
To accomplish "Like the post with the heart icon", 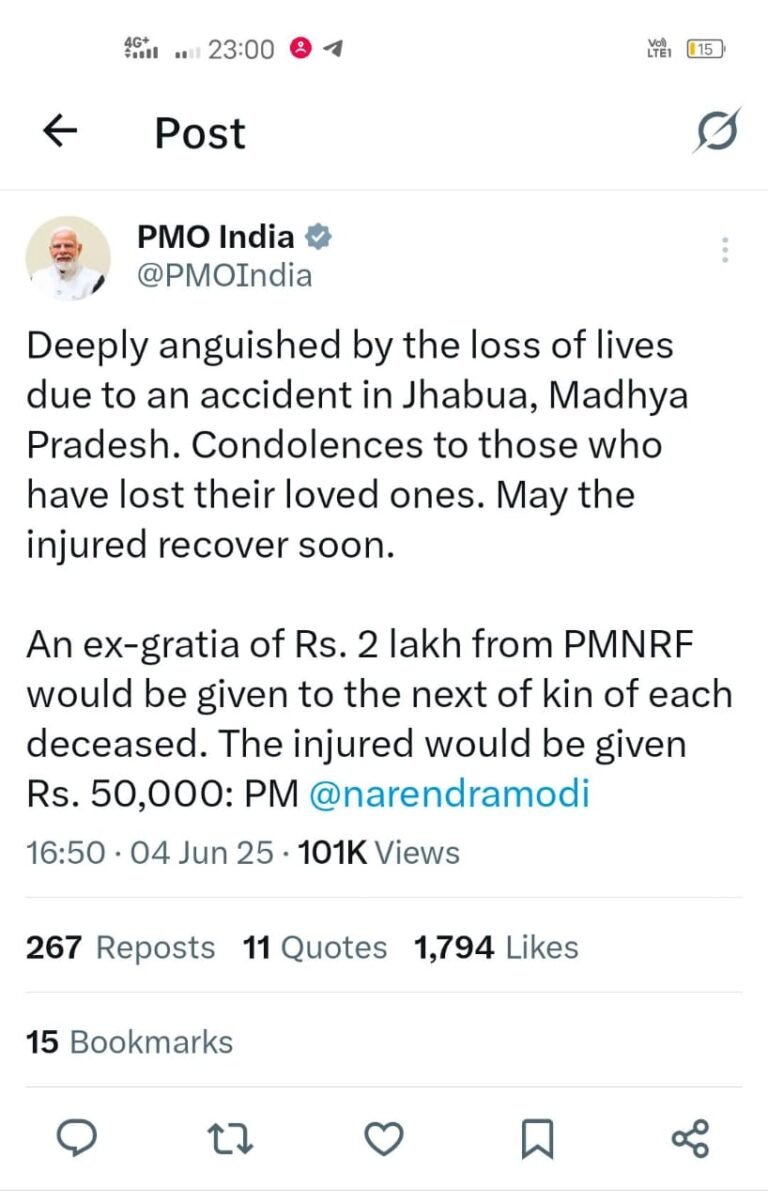I will 381,1136.
